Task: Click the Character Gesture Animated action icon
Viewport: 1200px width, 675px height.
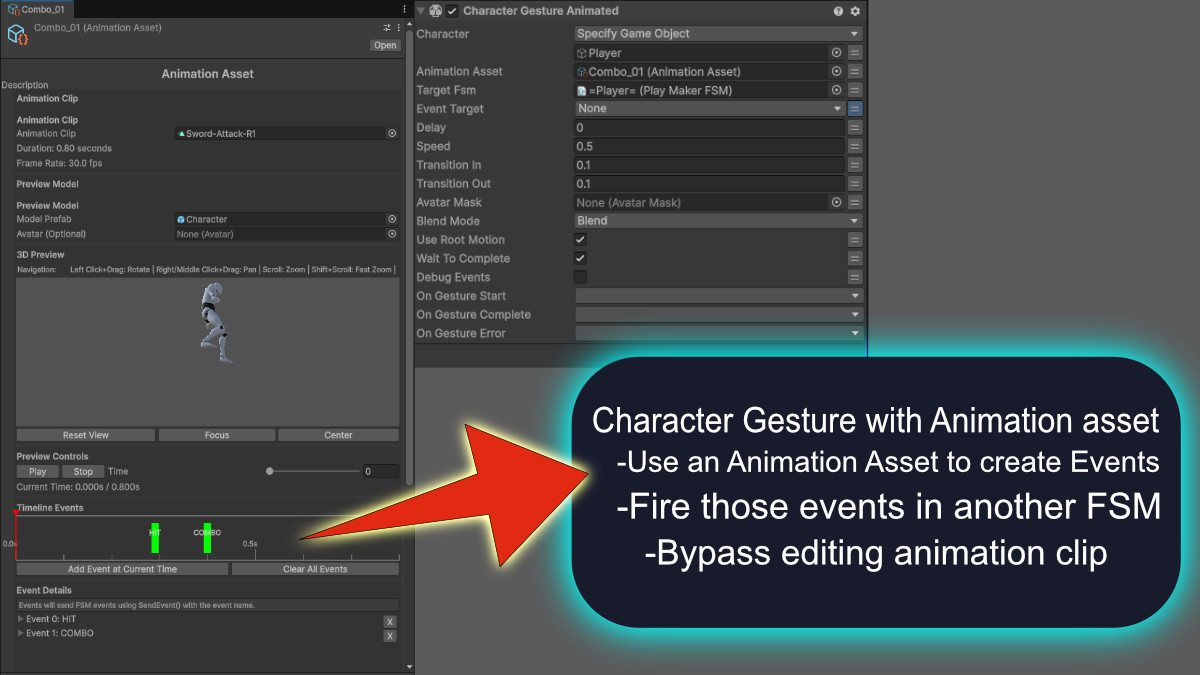Action: 436,11
